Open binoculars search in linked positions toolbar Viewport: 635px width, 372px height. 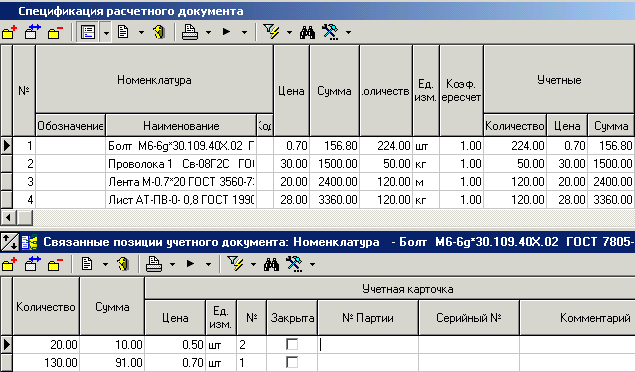click(271, 265)
